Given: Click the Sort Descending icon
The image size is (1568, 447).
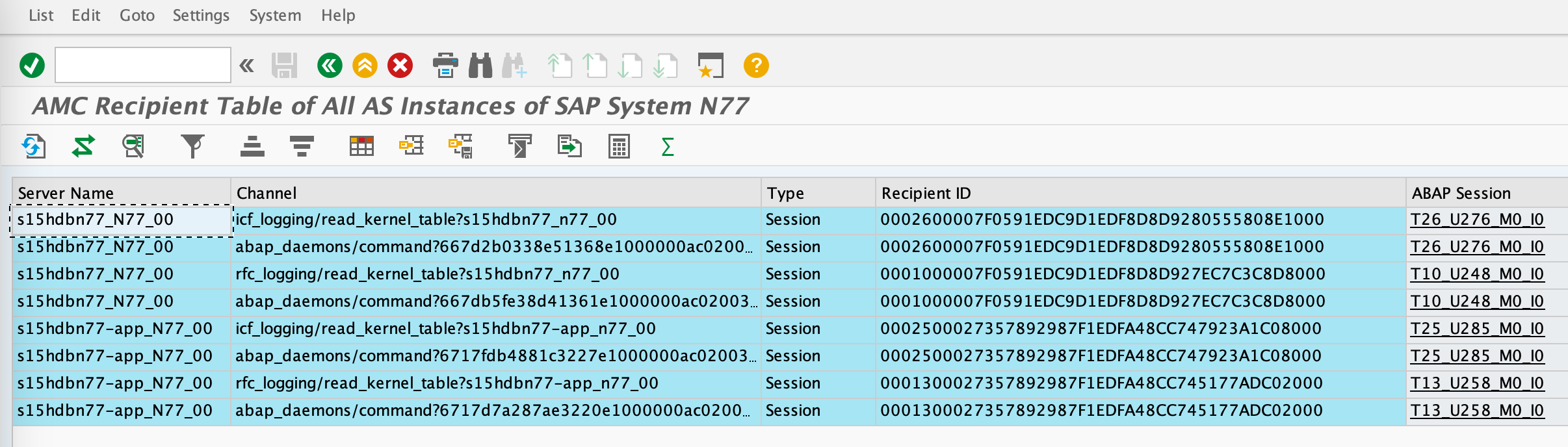Looking at the screenshot, I should point(302,146).
